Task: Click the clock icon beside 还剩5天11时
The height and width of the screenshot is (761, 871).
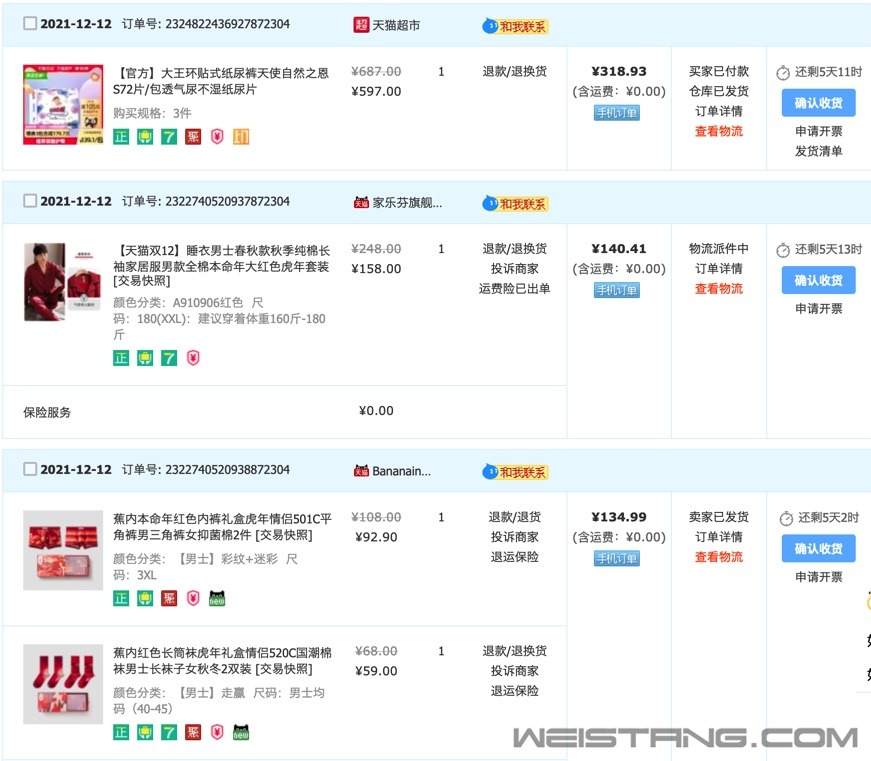Action: click(x=783, y=73)
